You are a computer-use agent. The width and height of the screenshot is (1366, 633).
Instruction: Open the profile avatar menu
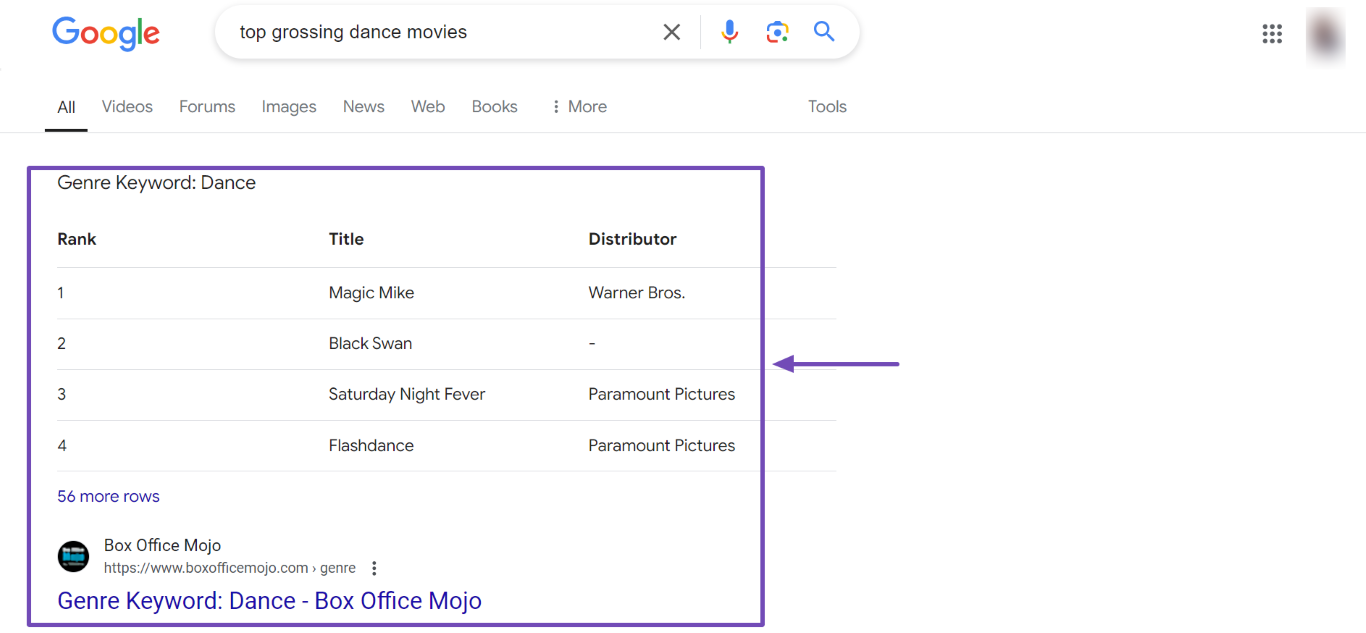[1326, 35]
